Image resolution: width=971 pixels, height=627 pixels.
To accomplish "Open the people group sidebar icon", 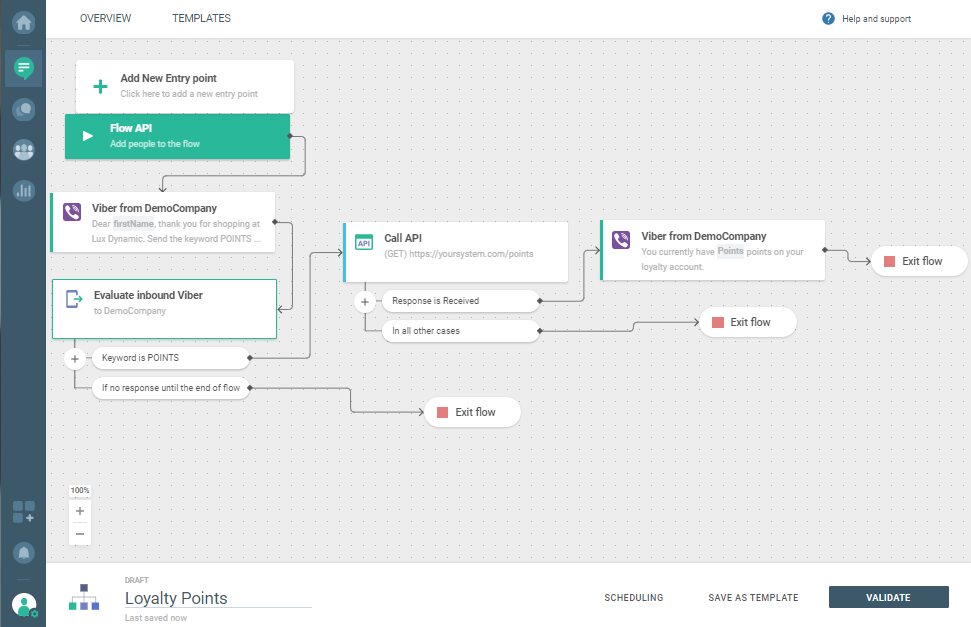I will pyautogui.click(x=23, y=150).
